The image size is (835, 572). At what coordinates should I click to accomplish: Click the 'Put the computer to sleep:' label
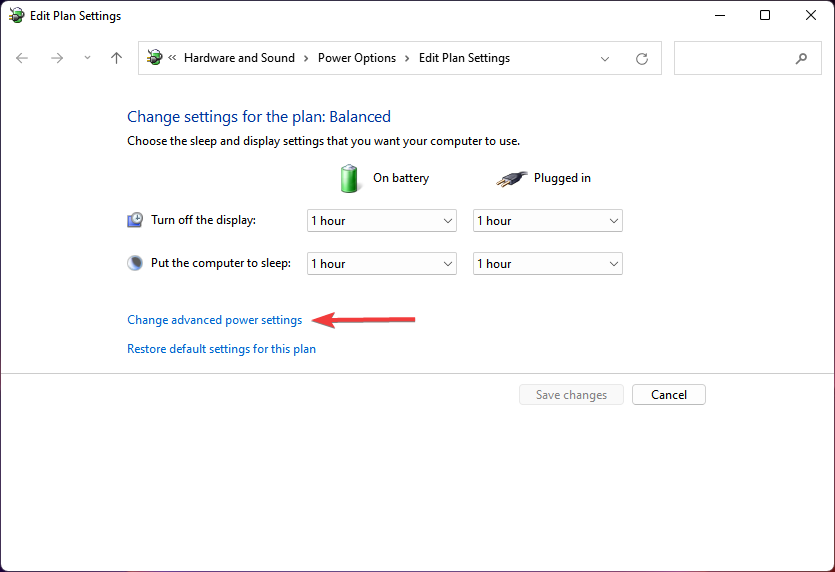coord(221,263)
